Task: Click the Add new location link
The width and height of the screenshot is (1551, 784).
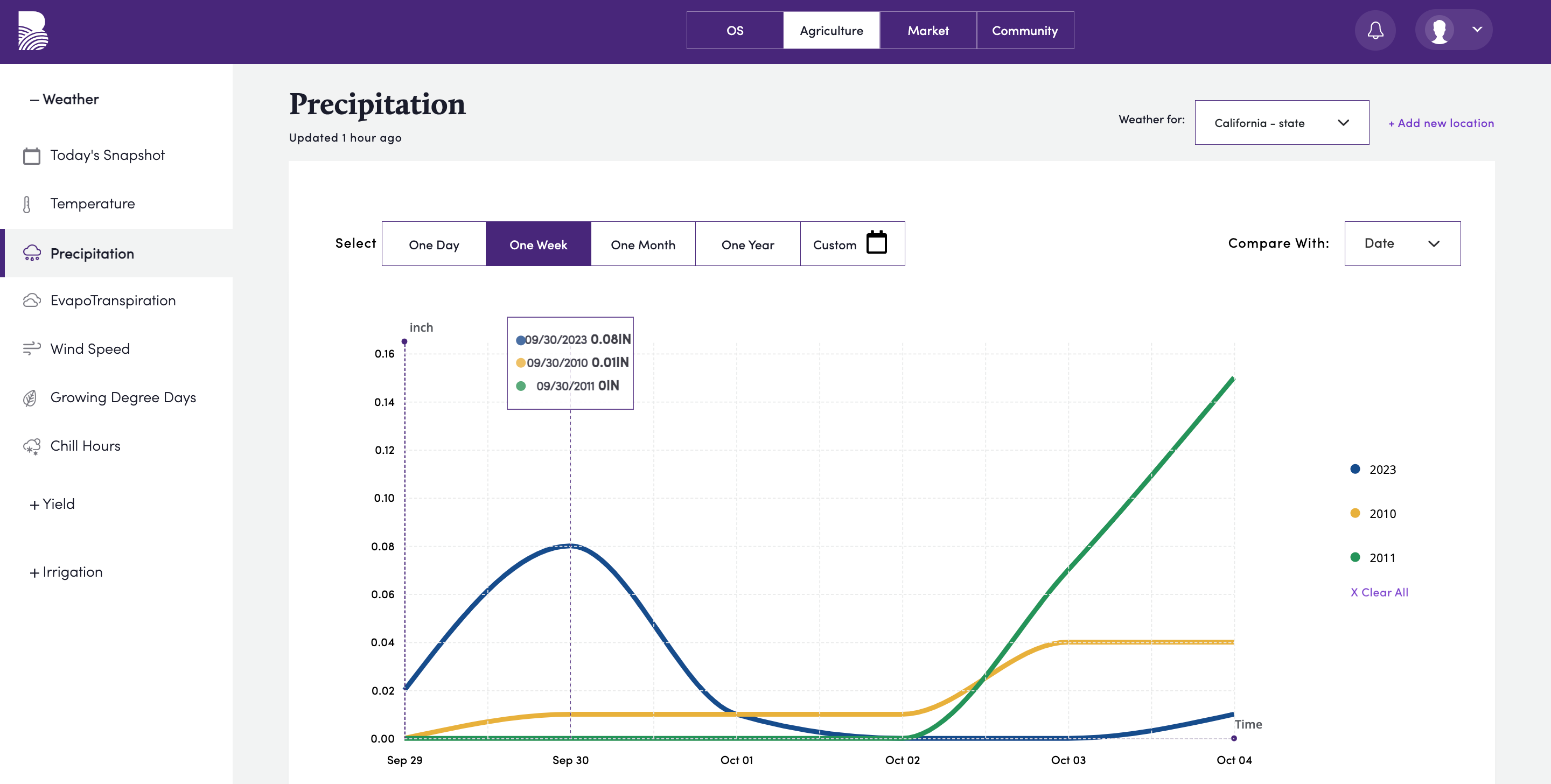Action: pyautogui.click(x=1441, y=123)
